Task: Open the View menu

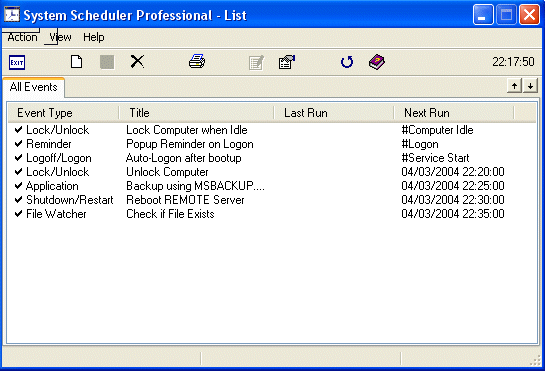Action: [x=60, y=37]
